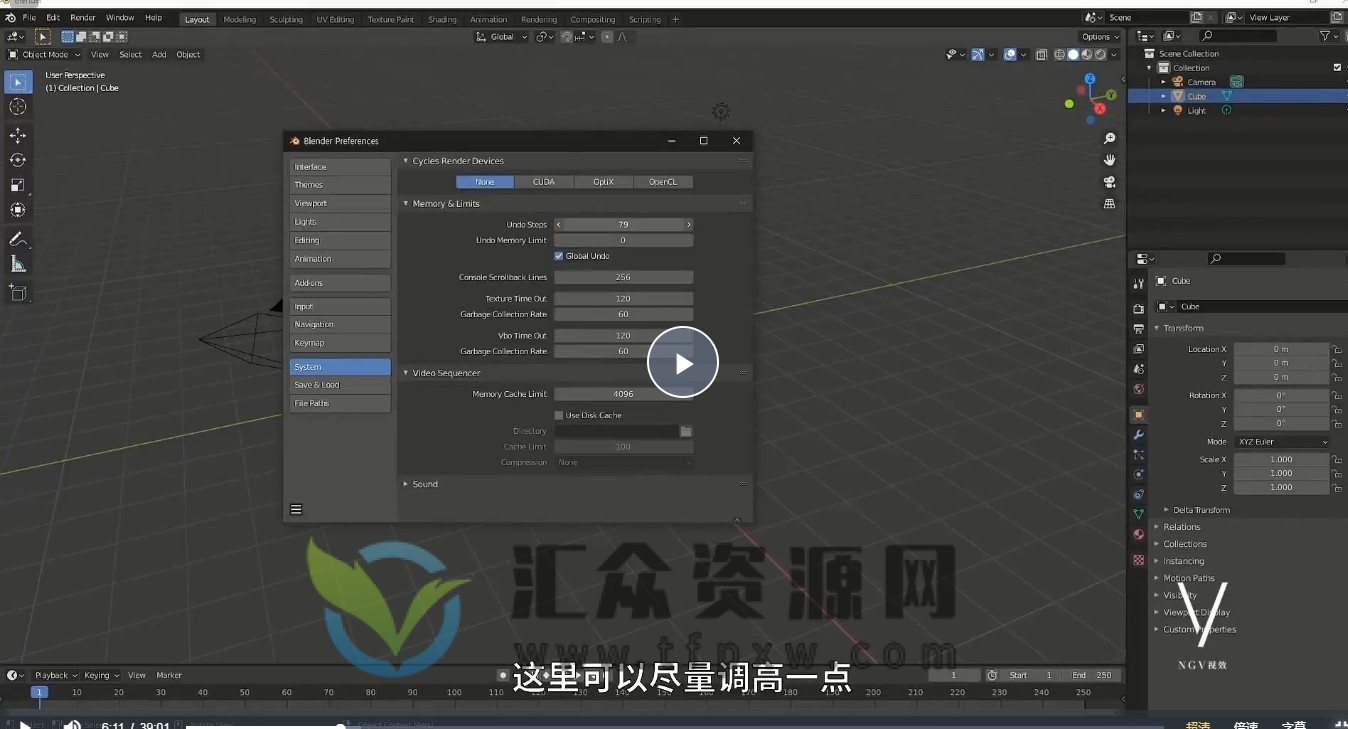Screen dimensions: 1348x729
Task: Toggle the lock for Location X
Action: [x=1337, y=349]
